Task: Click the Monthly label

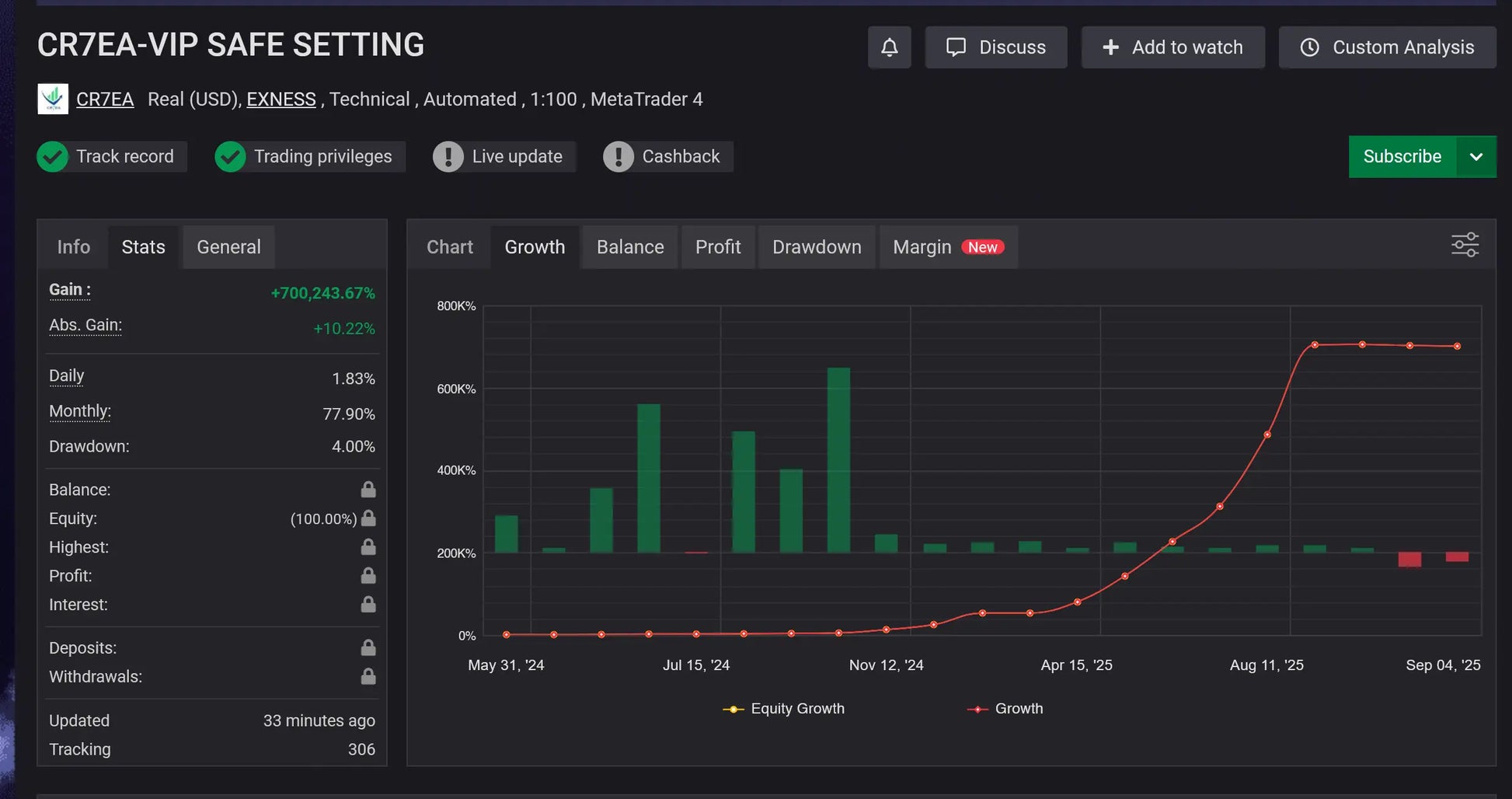Action: point(80,411)
